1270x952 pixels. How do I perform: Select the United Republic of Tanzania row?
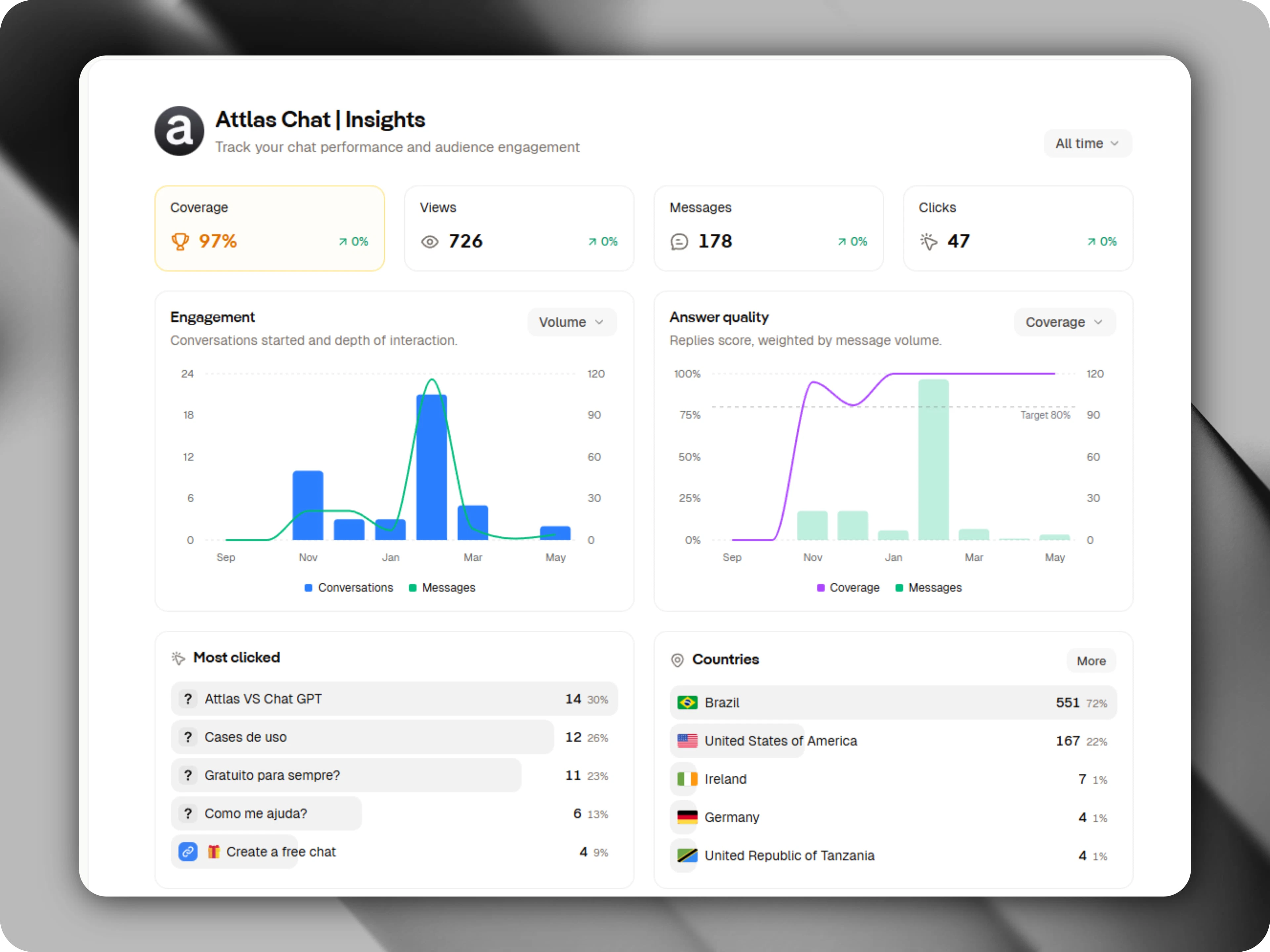(893, 856)
